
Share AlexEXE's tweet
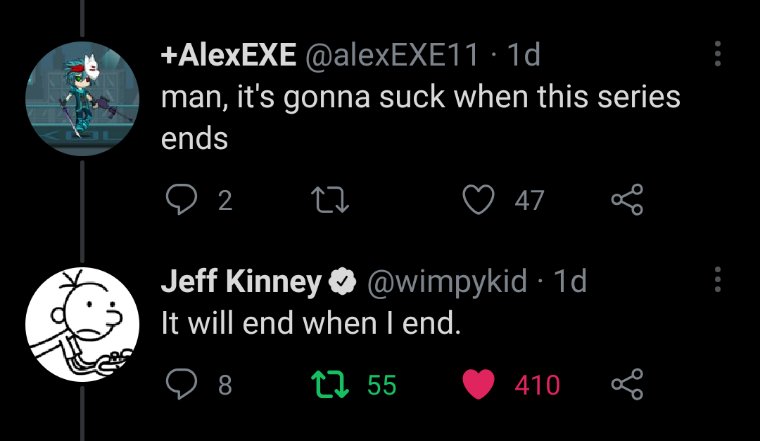[626, 201]
